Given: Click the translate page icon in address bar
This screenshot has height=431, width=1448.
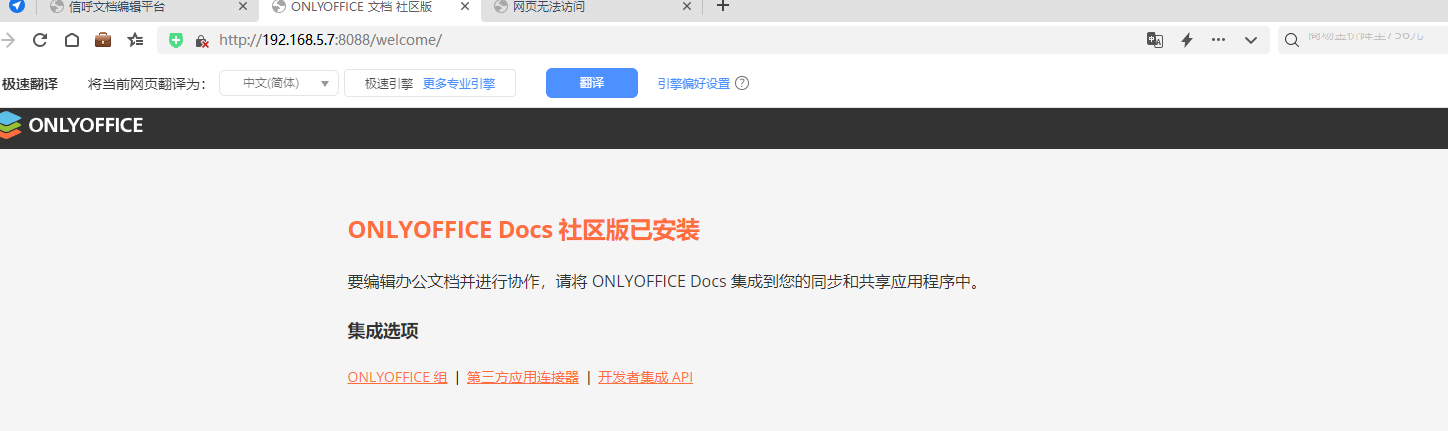Looking at the screenshot, I should [1155, 40].
